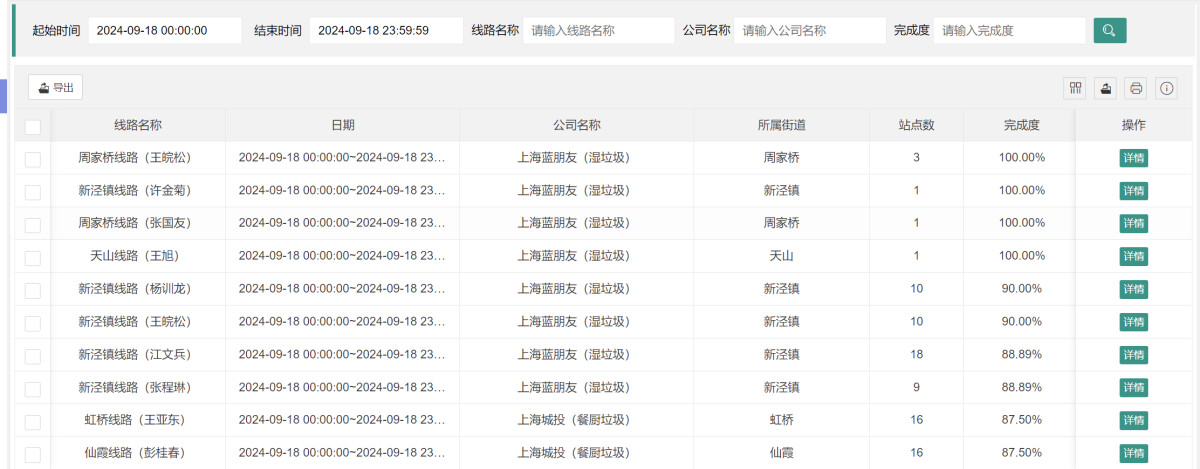
Task: Focus the 完成度 input field
Action: tap(1010, 30)
